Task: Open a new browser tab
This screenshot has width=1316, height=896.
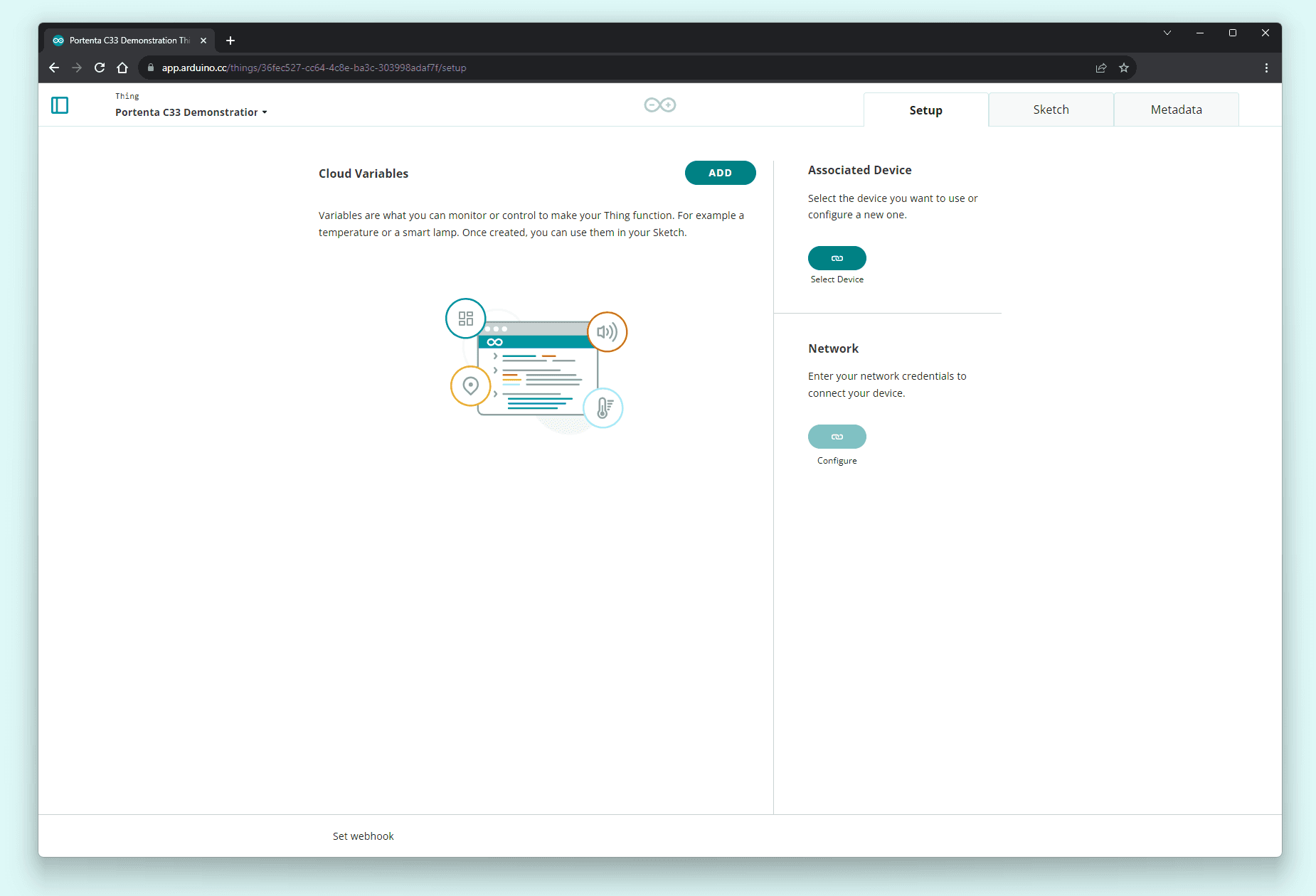Action: click(x=230, y=40)
